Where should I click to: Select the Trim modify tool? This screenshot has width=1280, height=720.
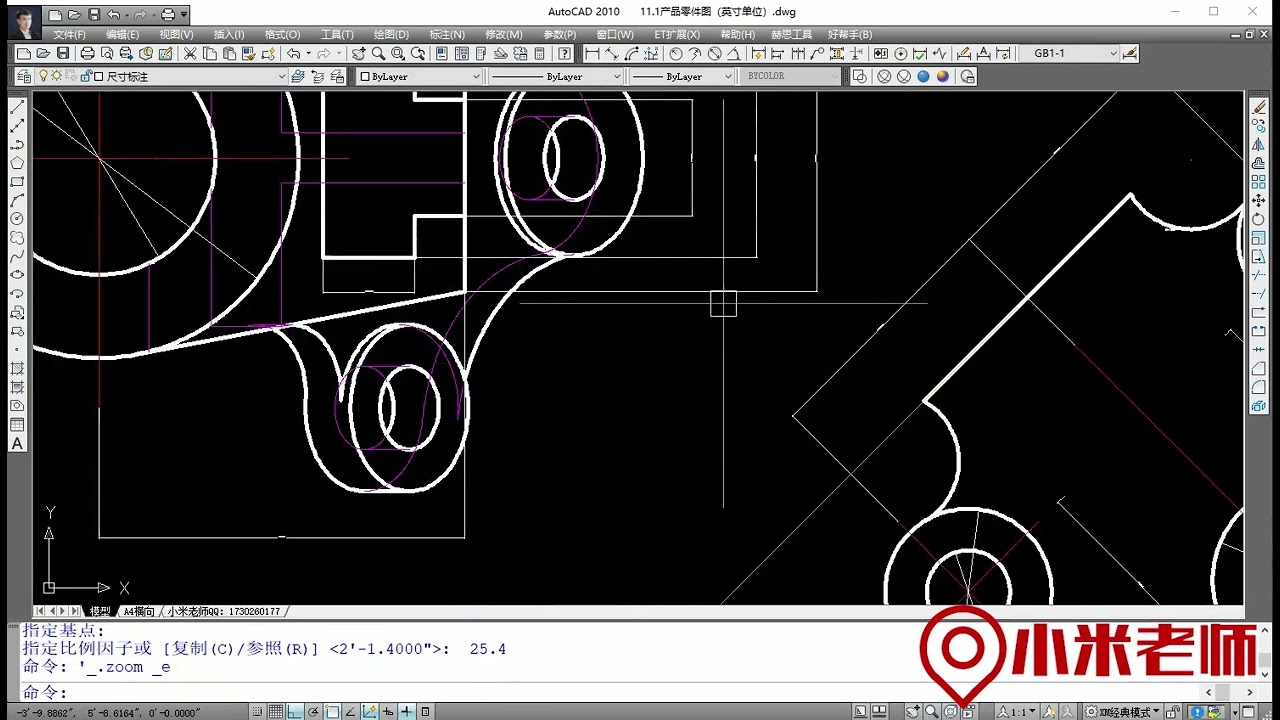click(x=1259, y=275)
